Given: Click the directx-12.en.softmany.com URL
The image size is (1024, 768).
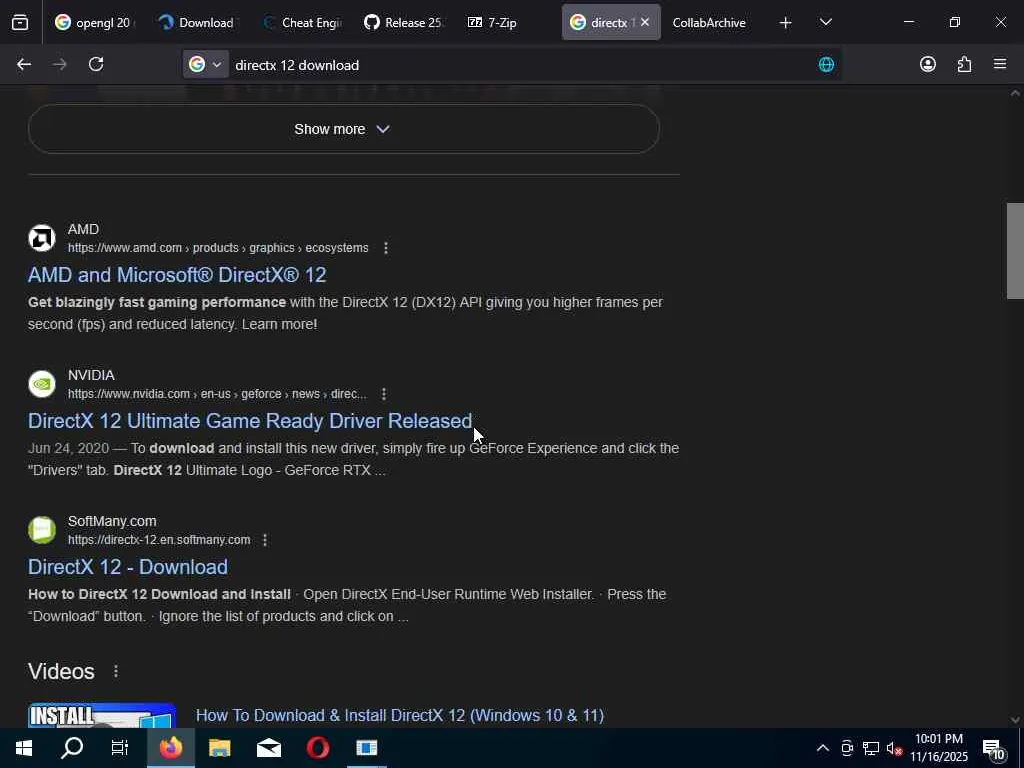Looking at the screenshot, I should click(159, 540).
